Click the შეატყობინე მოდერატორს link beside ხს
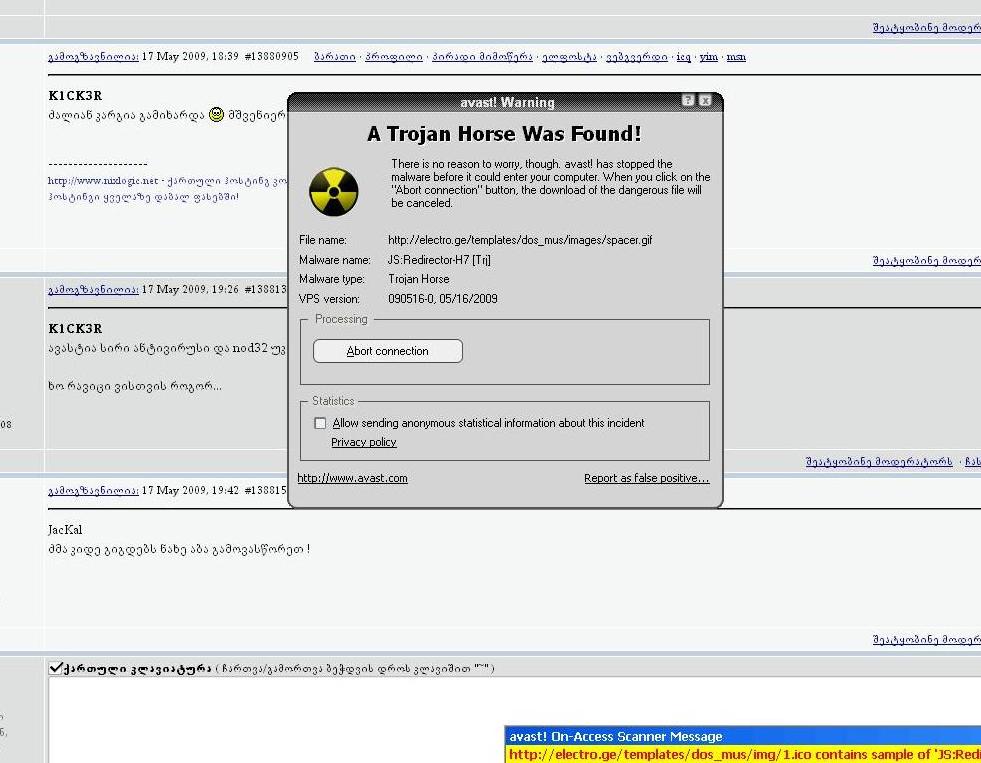 coord(879,462)
